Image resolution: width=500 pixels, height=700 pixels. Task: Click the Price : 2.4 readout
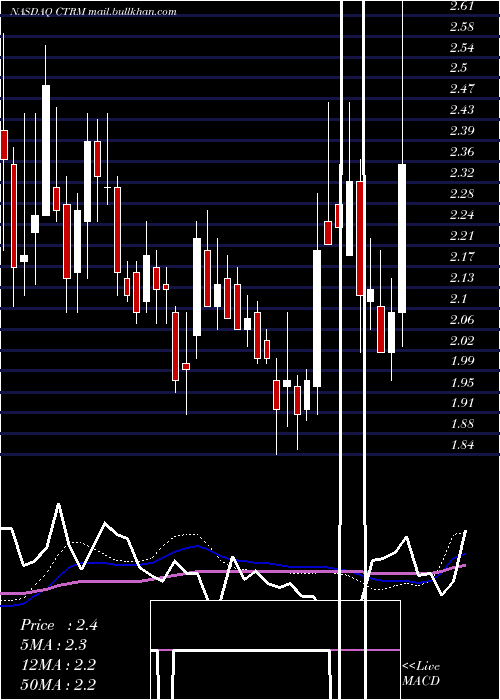[59, 625]
